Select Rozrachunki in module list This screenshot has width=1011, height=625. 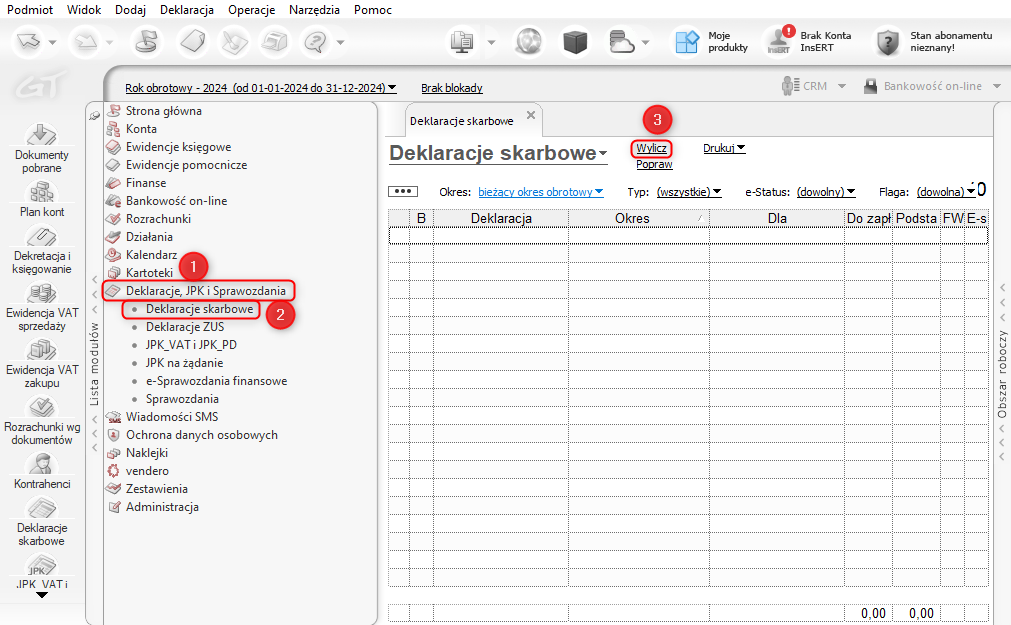158,219
